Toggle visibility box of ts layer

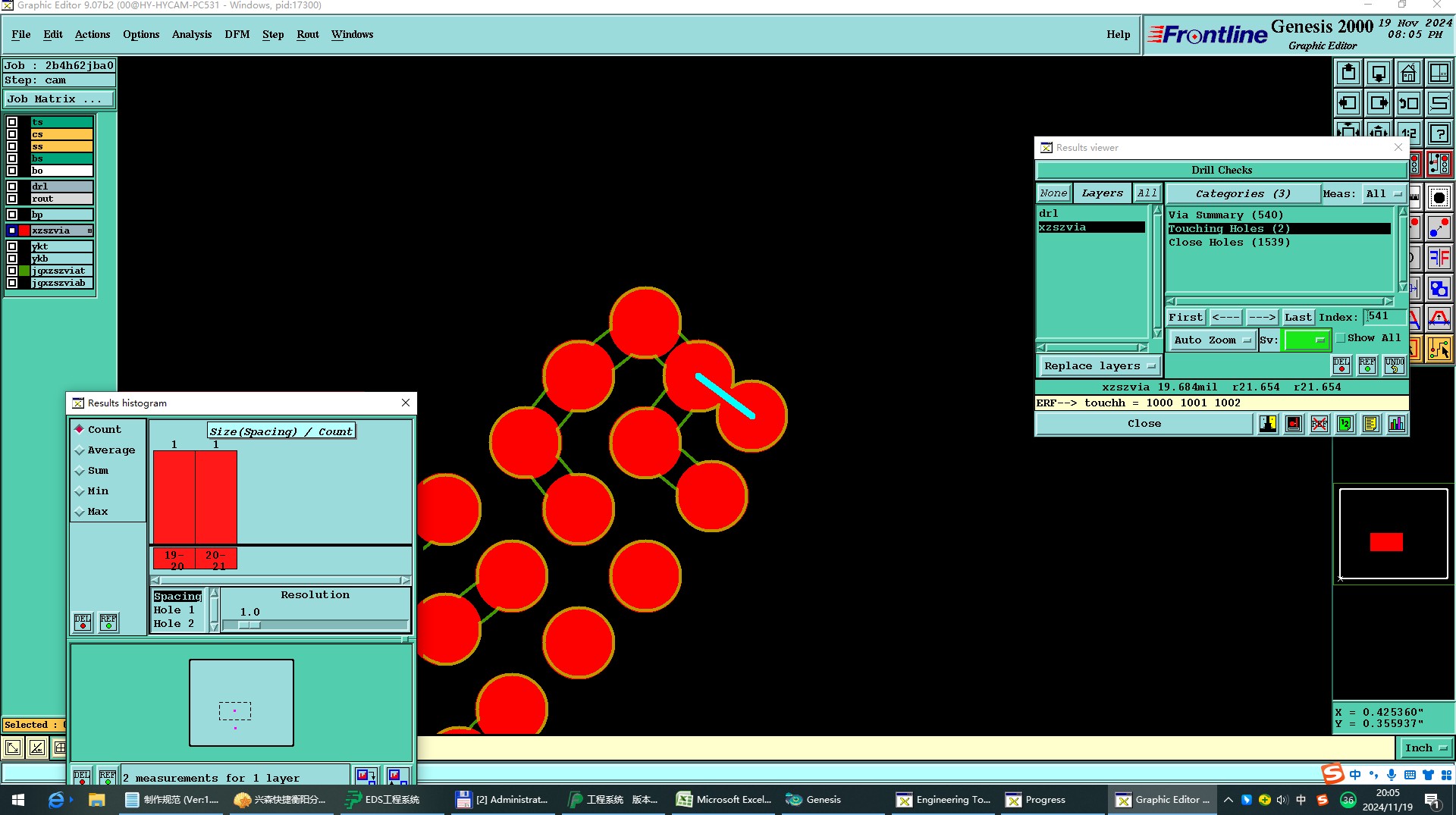12,122
